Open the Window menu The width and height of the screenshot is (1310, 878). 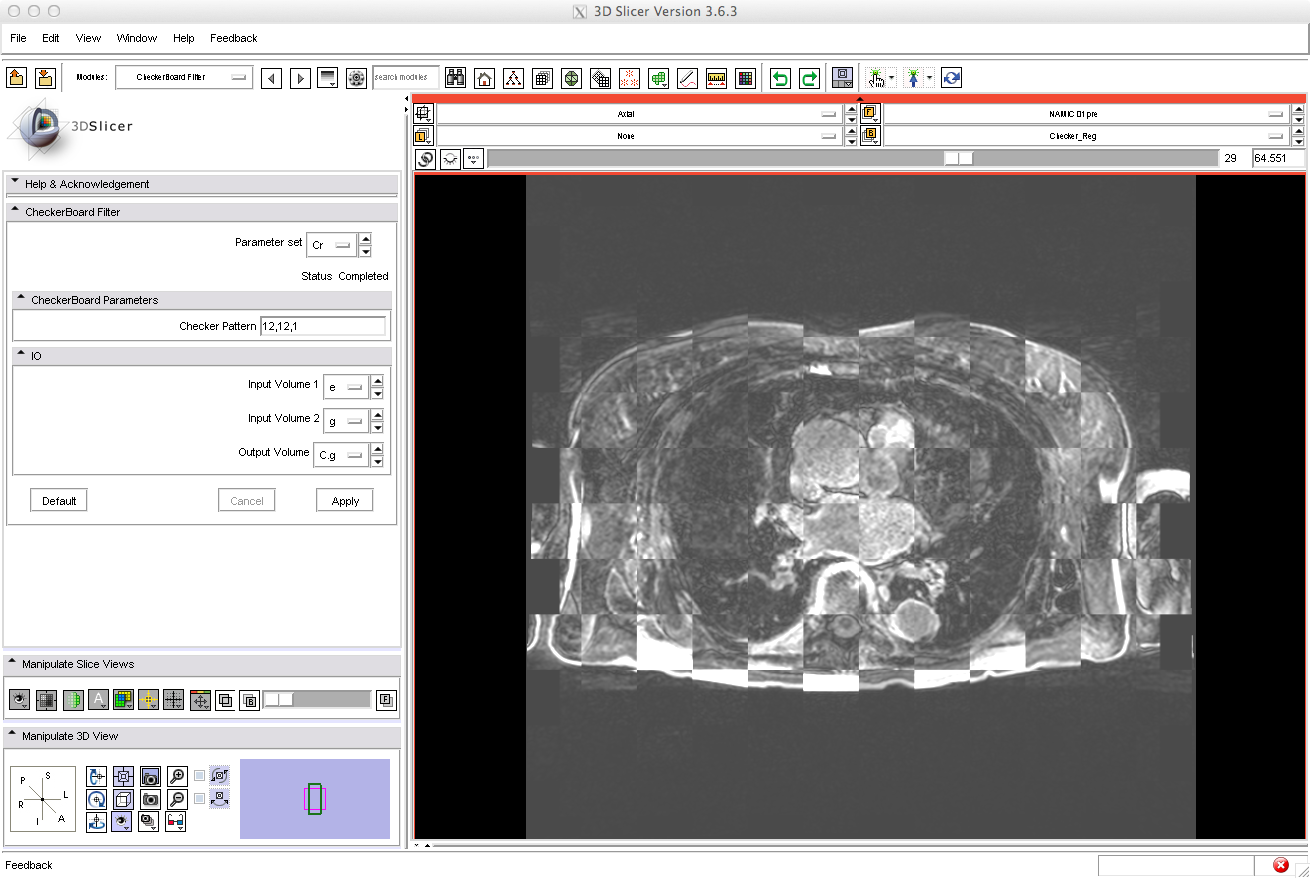point(136,38)
